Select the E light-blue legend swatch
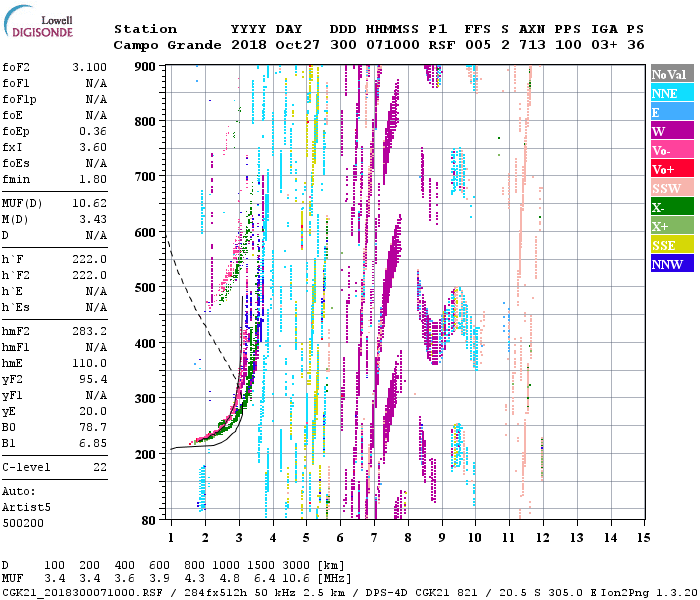Screen dimensions: 700x600 click(x=672, y=112)
